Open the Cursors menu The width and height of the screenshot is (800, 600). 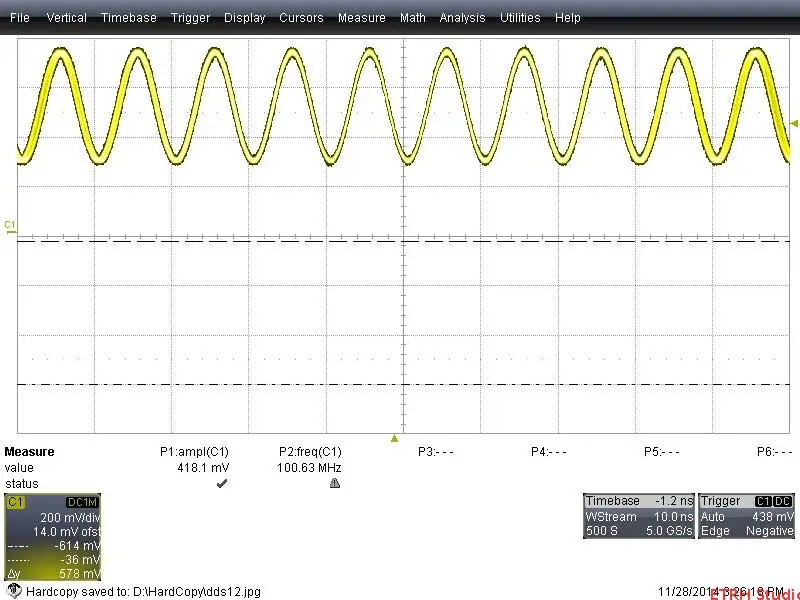(x=301, y=17)
